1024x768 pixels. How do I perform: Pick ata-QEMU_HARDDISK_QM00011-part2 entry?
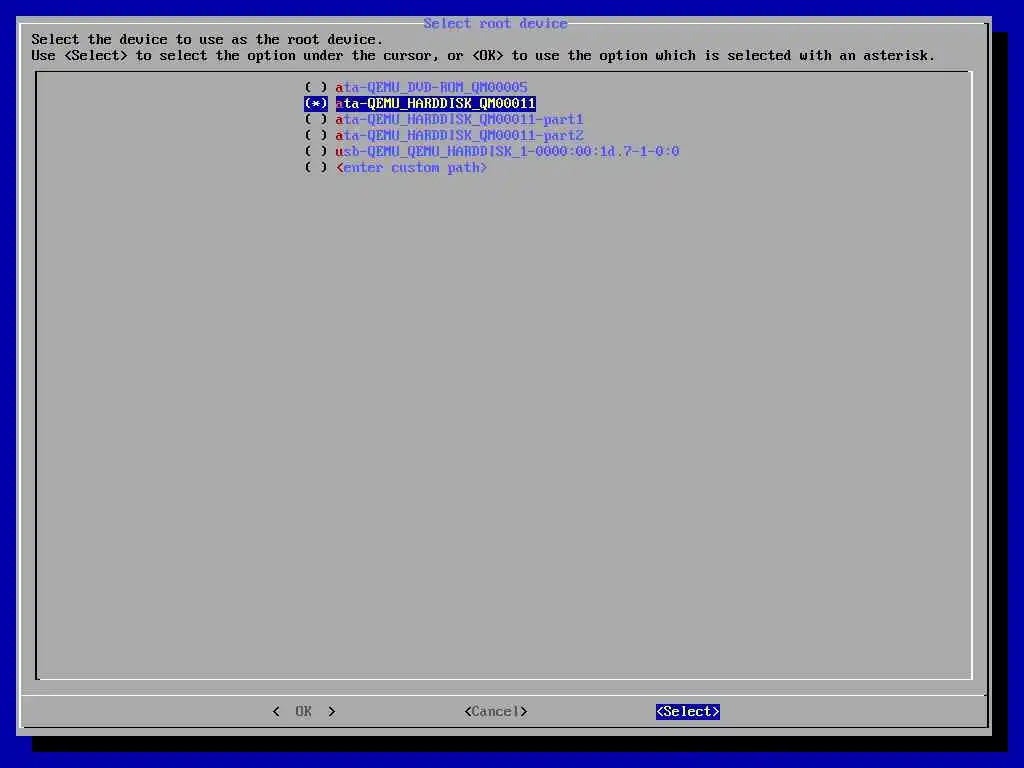point(460,135)
